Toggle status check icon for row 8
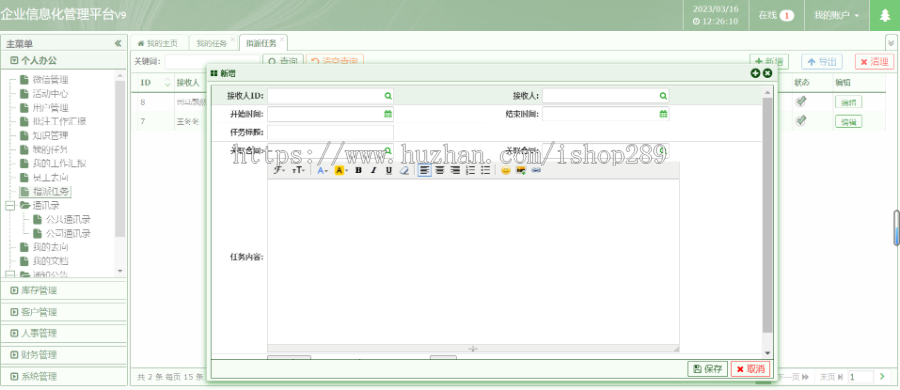The image size is (900, 390). (x=801, y=102)
